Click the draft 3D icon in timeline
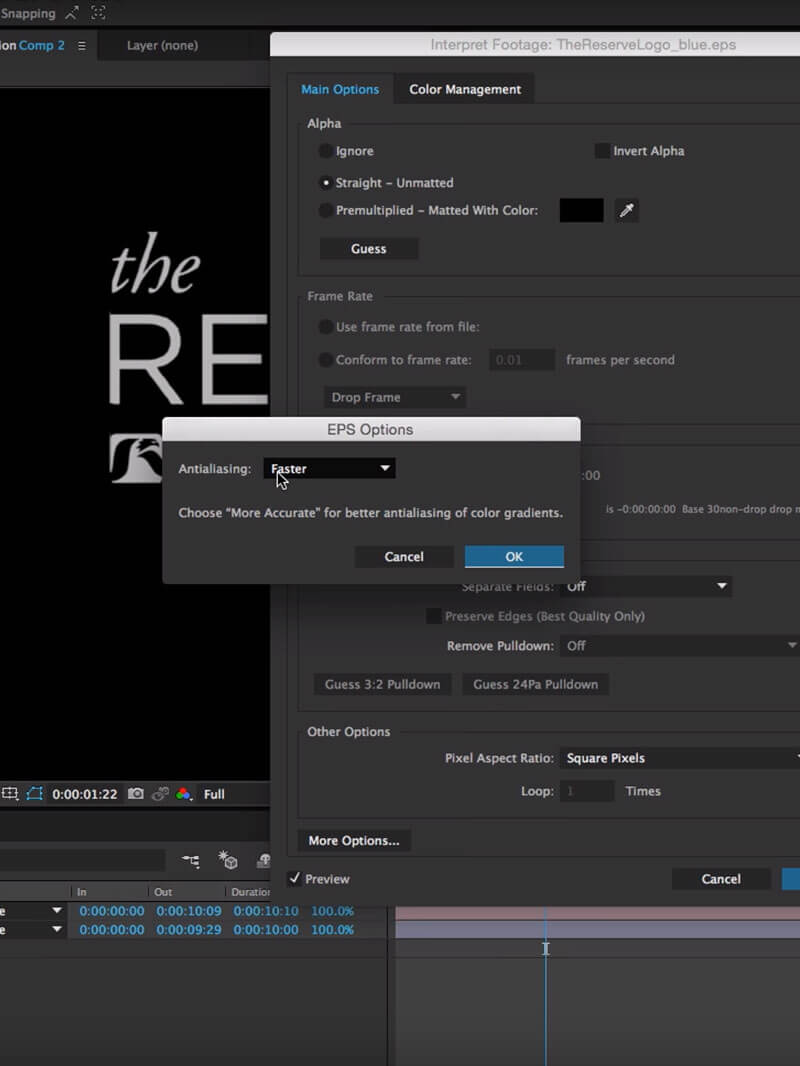Image resolution: width=800 pixels, height=1066 pixels. pyautogui.click(x=228, y=860)
